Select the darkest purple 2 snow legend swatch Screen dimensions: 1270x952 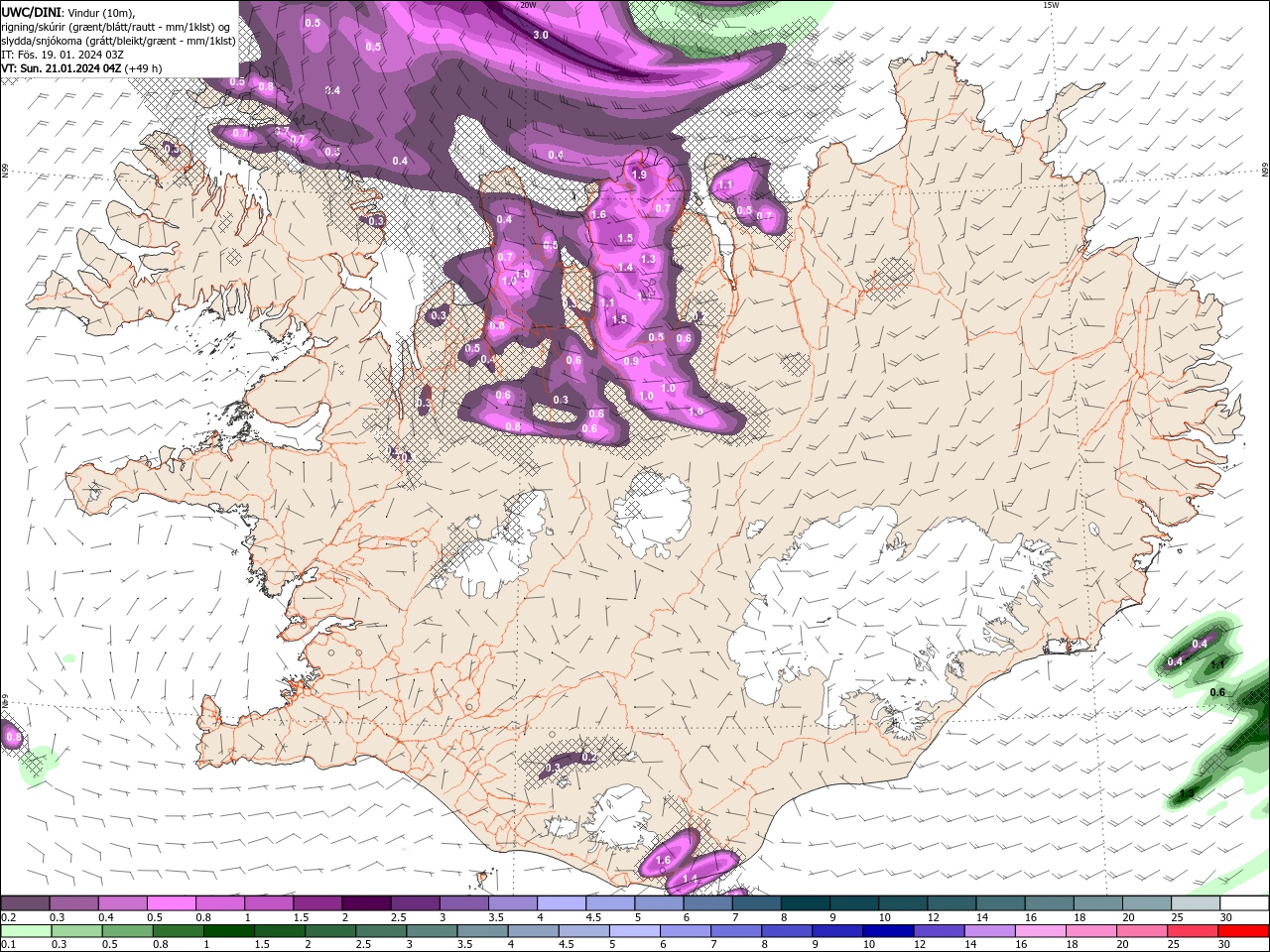(x=366, y=903)
